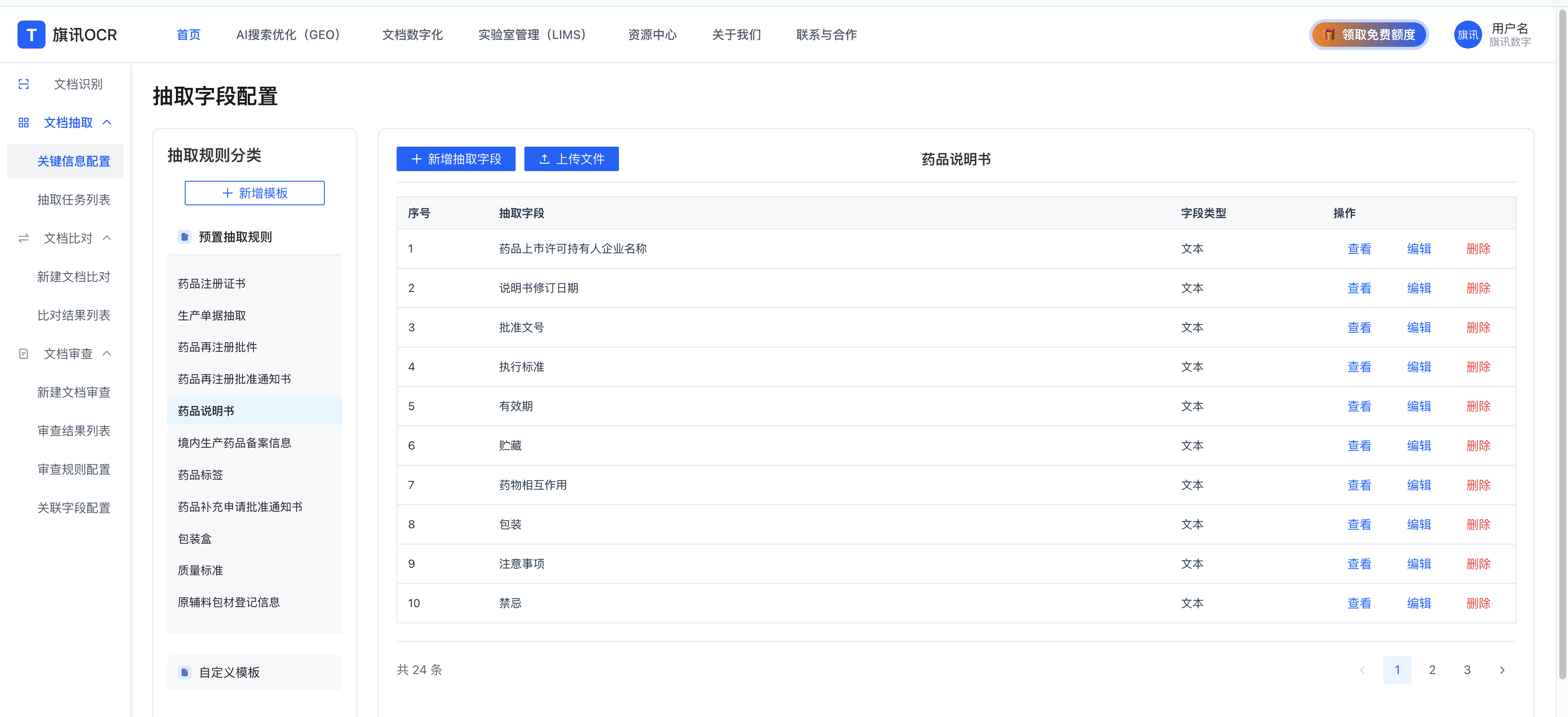The height and width of the screenshot is (717, 1568).
Task: Click the 文档抽取 grid icon
Action: pos(24,122)
